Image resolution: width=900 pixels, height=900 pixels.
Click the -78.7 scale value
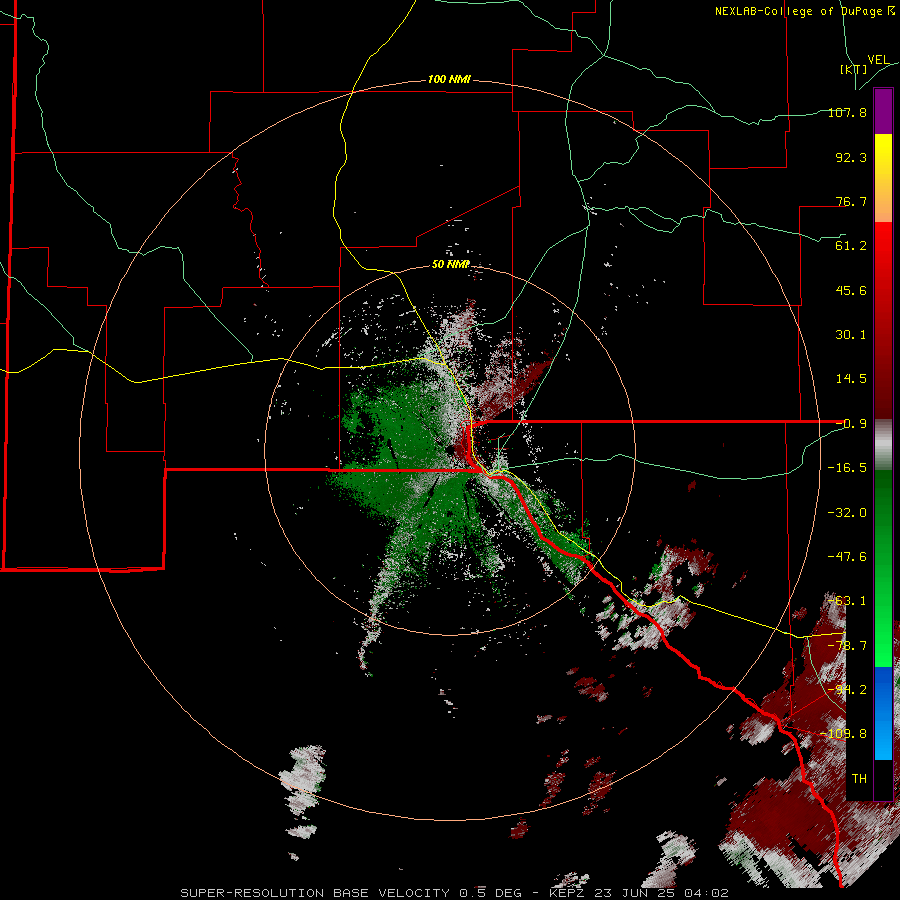click(x=847, y=646)
